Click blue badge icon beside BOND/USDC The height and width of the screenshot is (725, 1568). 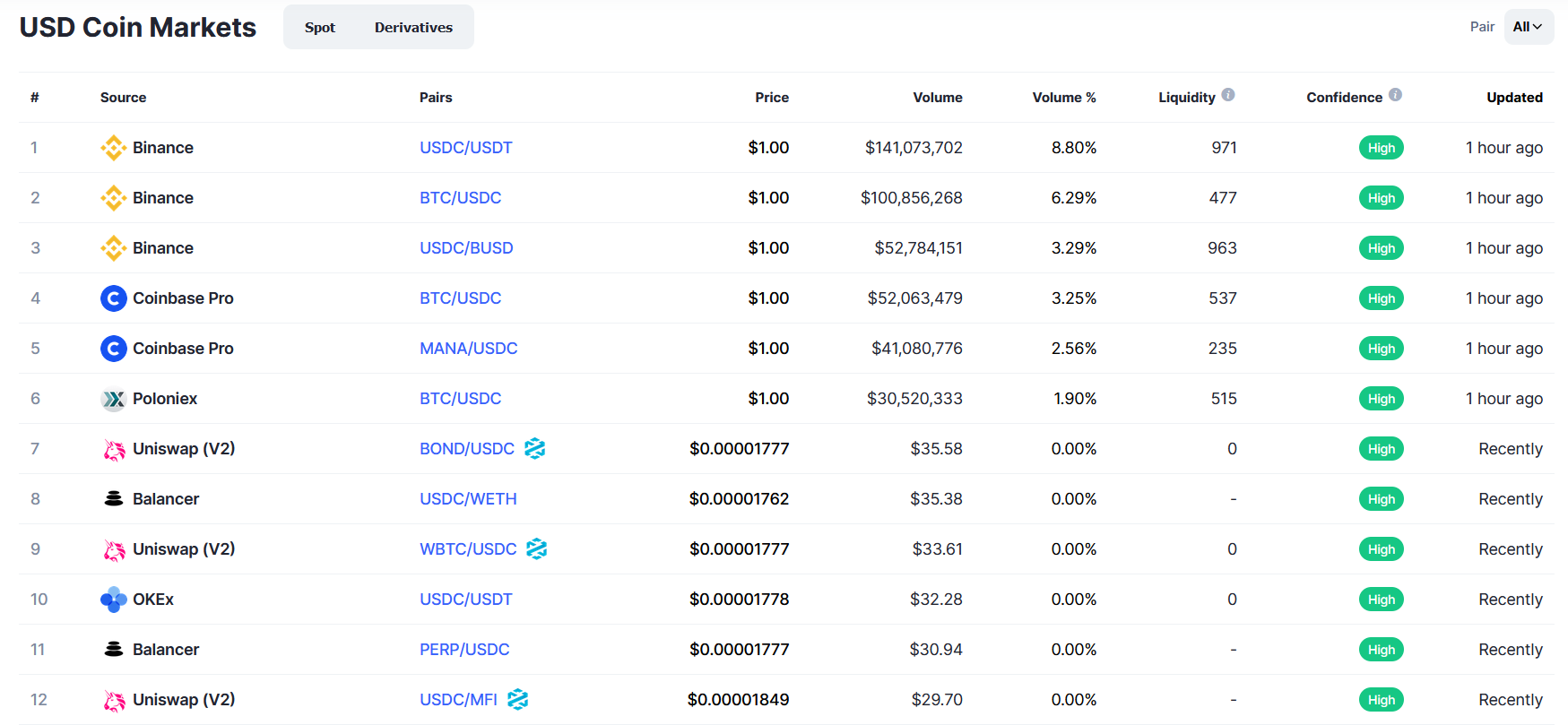coord(535,448)
